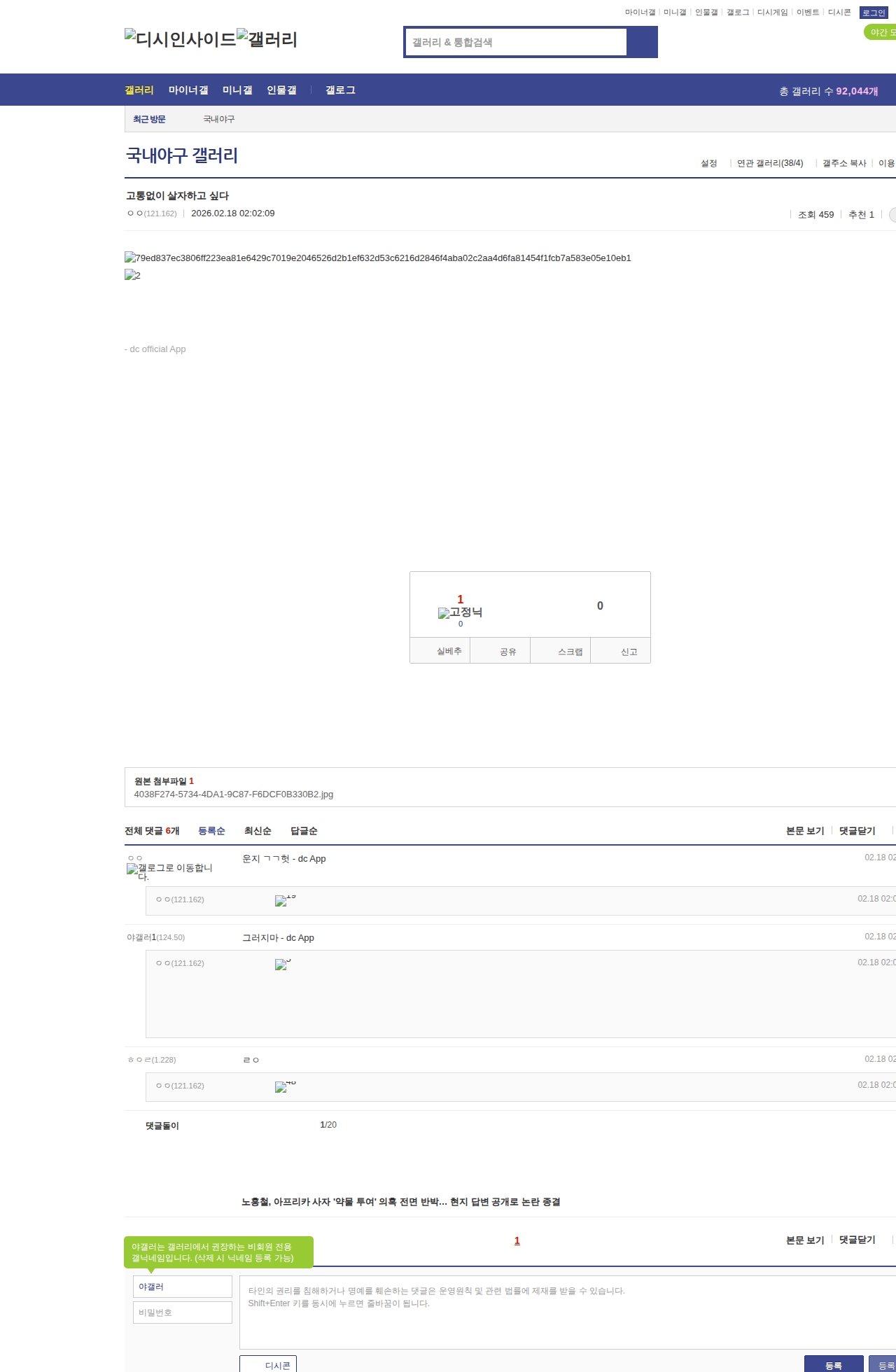The height and width of the screenshot is (1372, 896).
Task: Open 디시게임 top link
Action: (x=772, y=13)
